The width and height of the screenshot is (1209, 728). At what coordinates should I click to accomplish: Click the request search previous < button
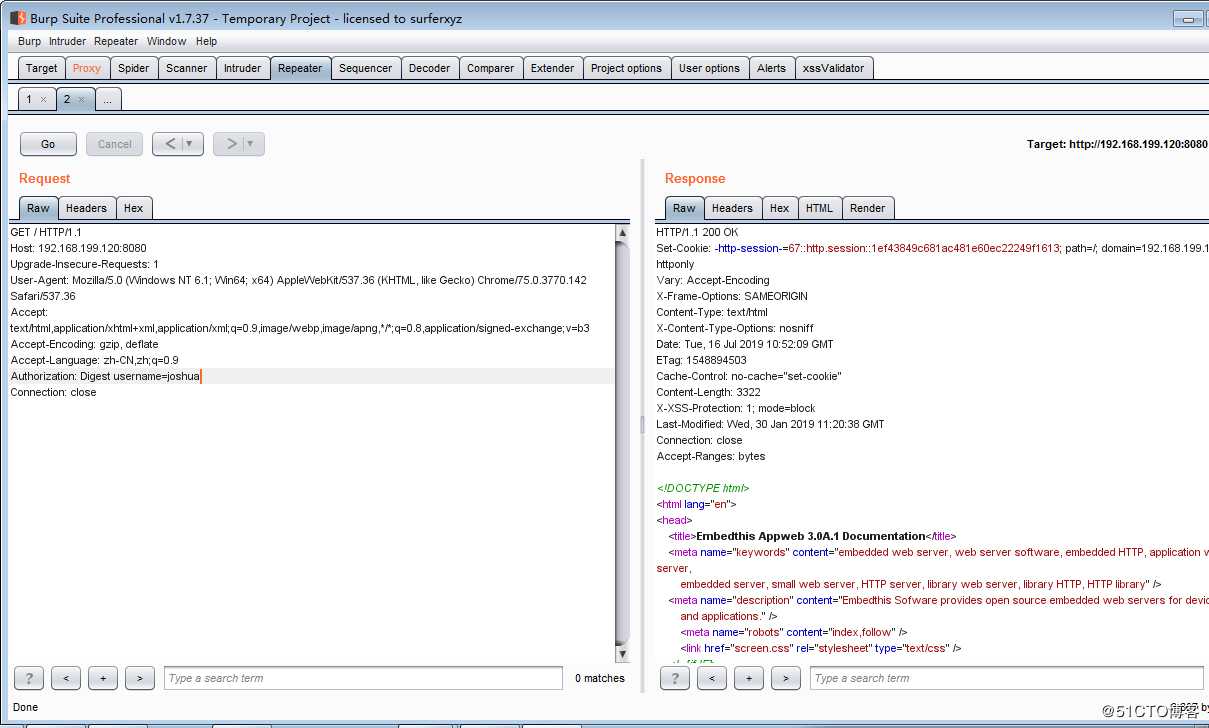tap(66, 678)
